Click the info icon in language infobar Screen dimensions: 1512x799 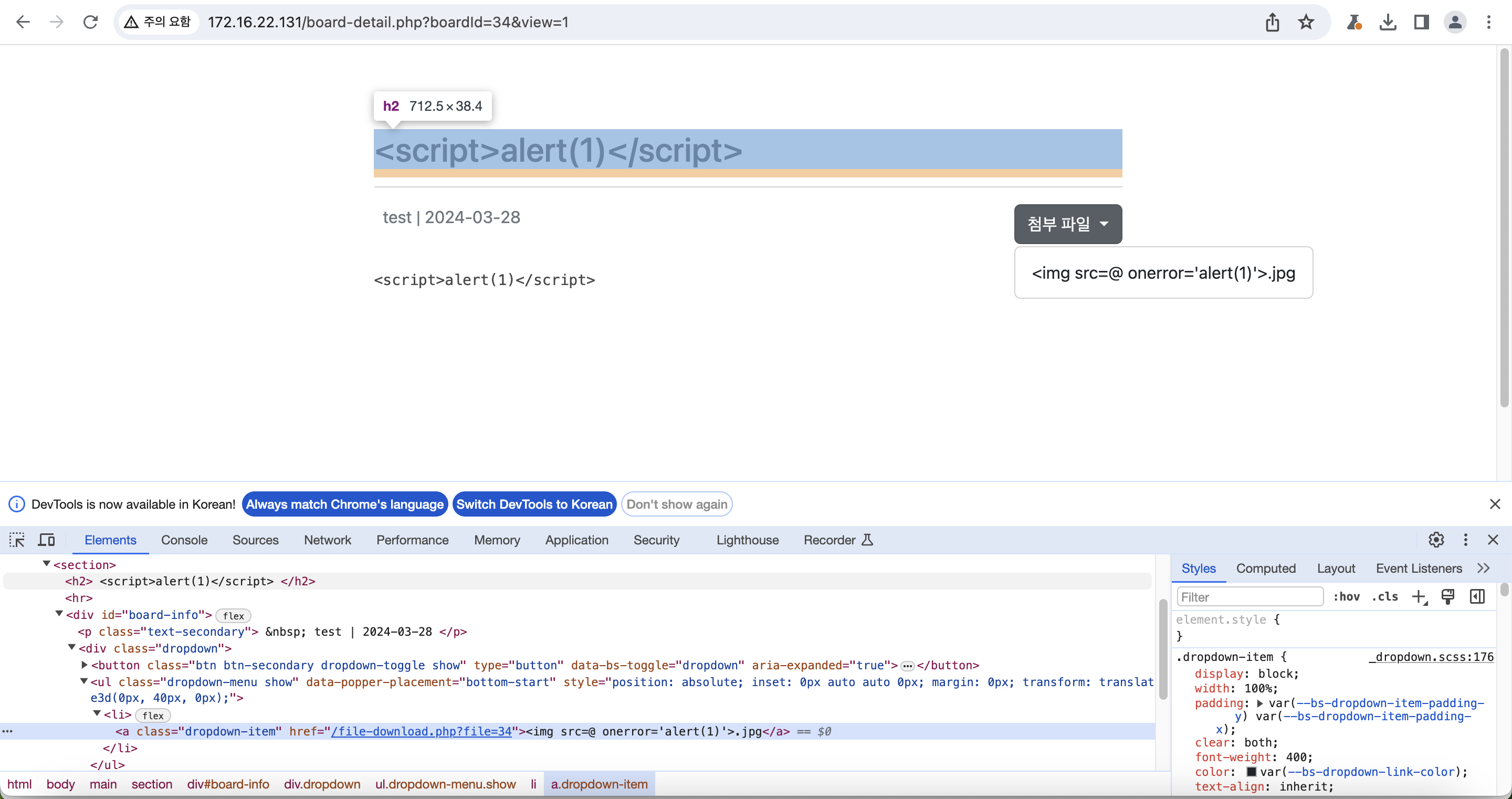point(16,503)
